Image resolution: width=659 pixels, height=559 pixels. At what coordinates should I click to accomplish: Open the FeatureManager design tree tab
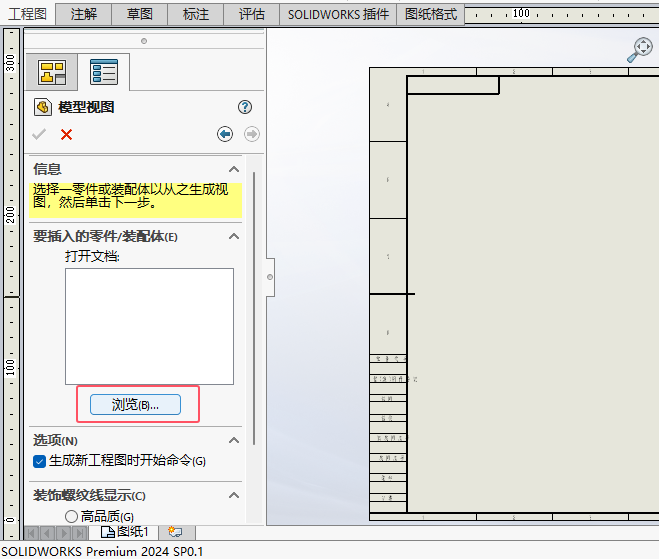[52, 72]
